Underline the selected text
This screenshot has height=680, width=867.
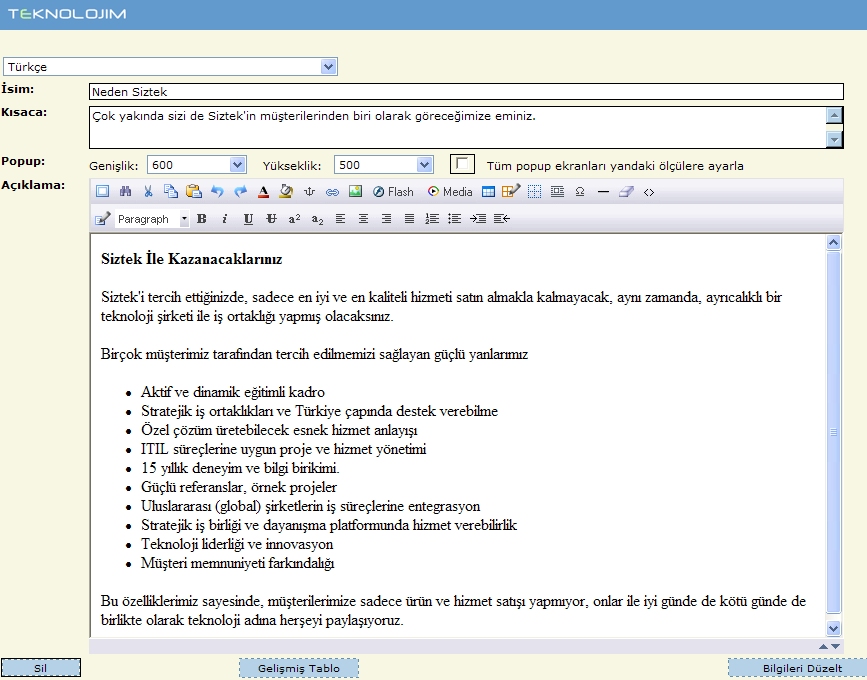(x=248, y=219)
